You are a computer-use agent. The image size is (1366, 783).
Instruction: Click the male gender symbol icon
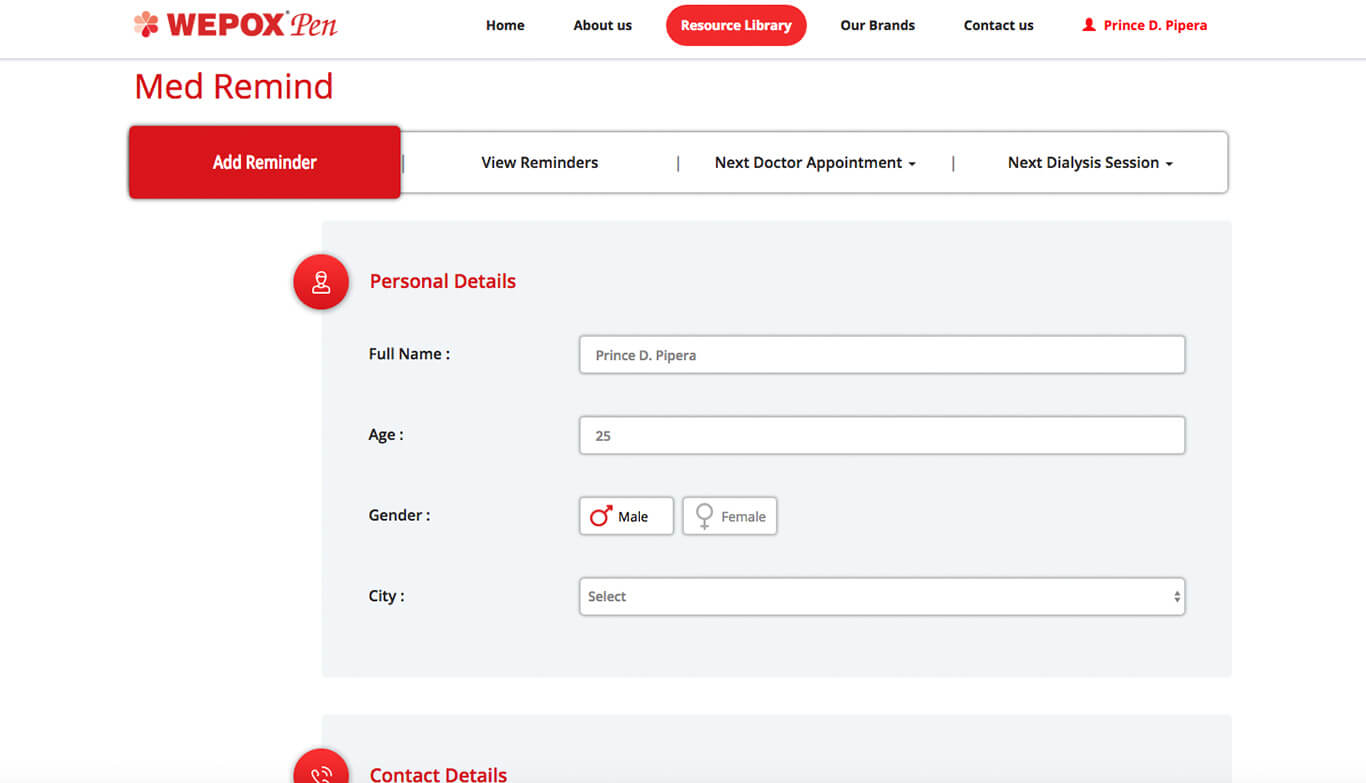[x=600, y=516]
